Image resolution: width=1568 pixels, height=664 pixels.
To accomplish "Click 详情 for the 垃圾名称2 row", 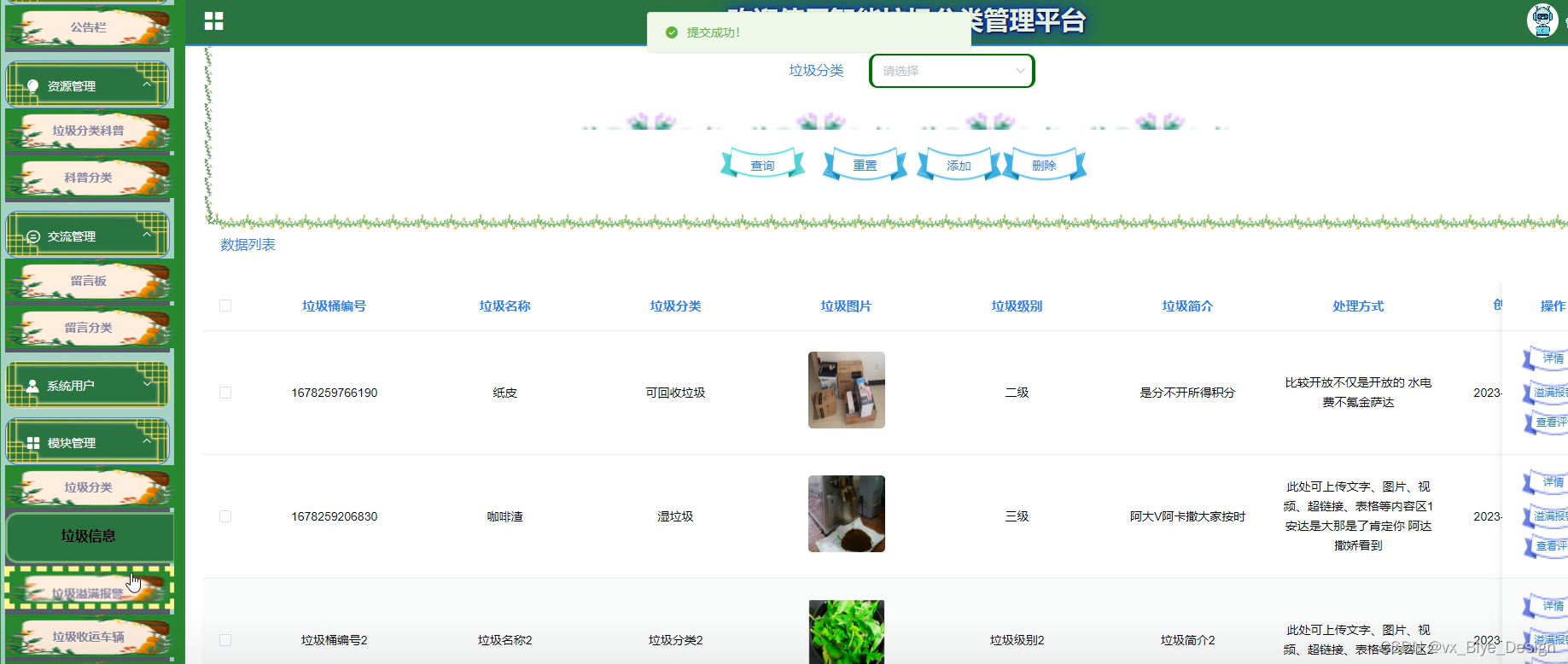I will (x=1547, y=606).
